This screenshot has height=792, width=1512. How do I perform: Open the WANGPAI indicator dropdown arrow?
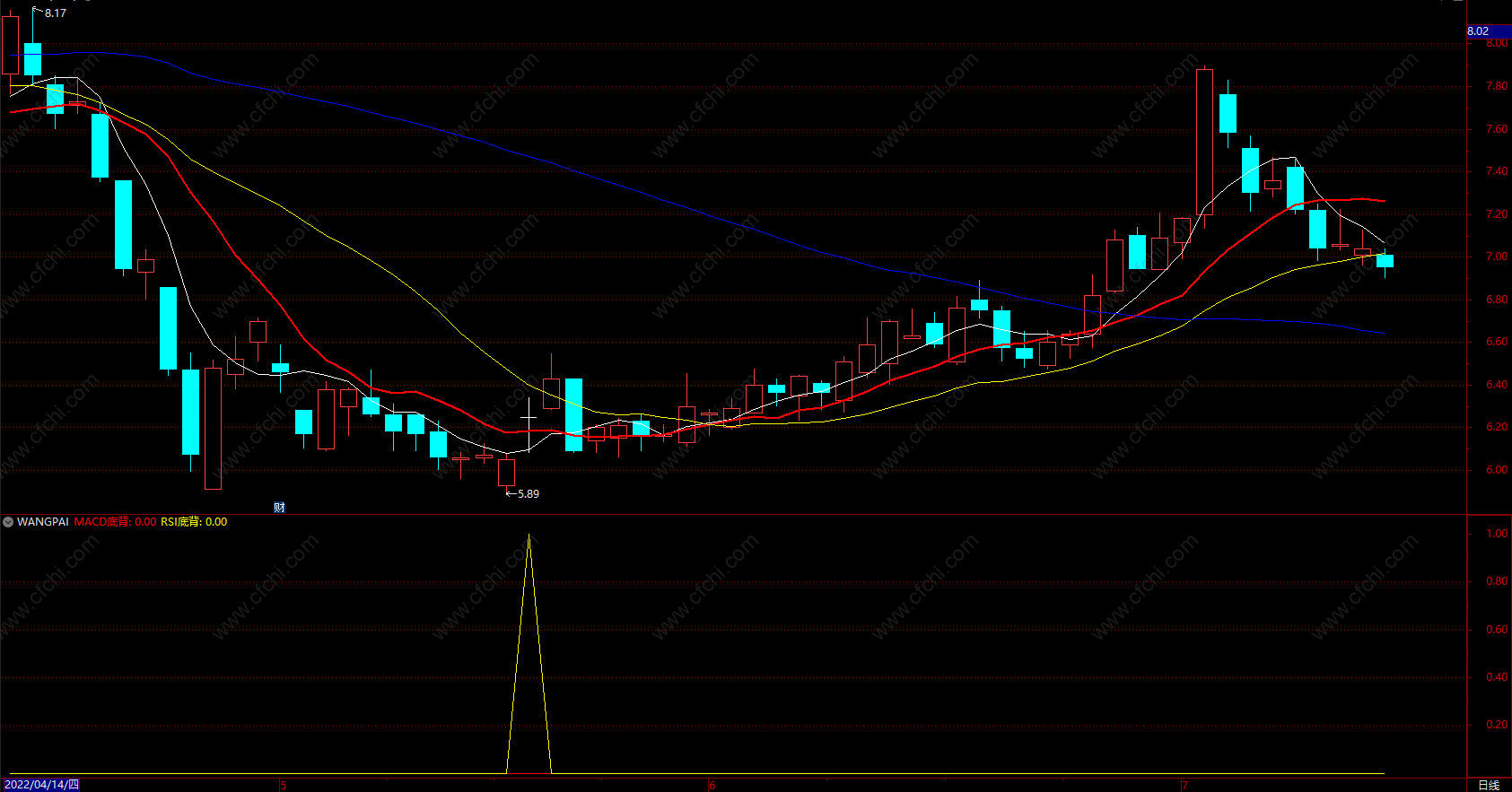pos(8,522)
